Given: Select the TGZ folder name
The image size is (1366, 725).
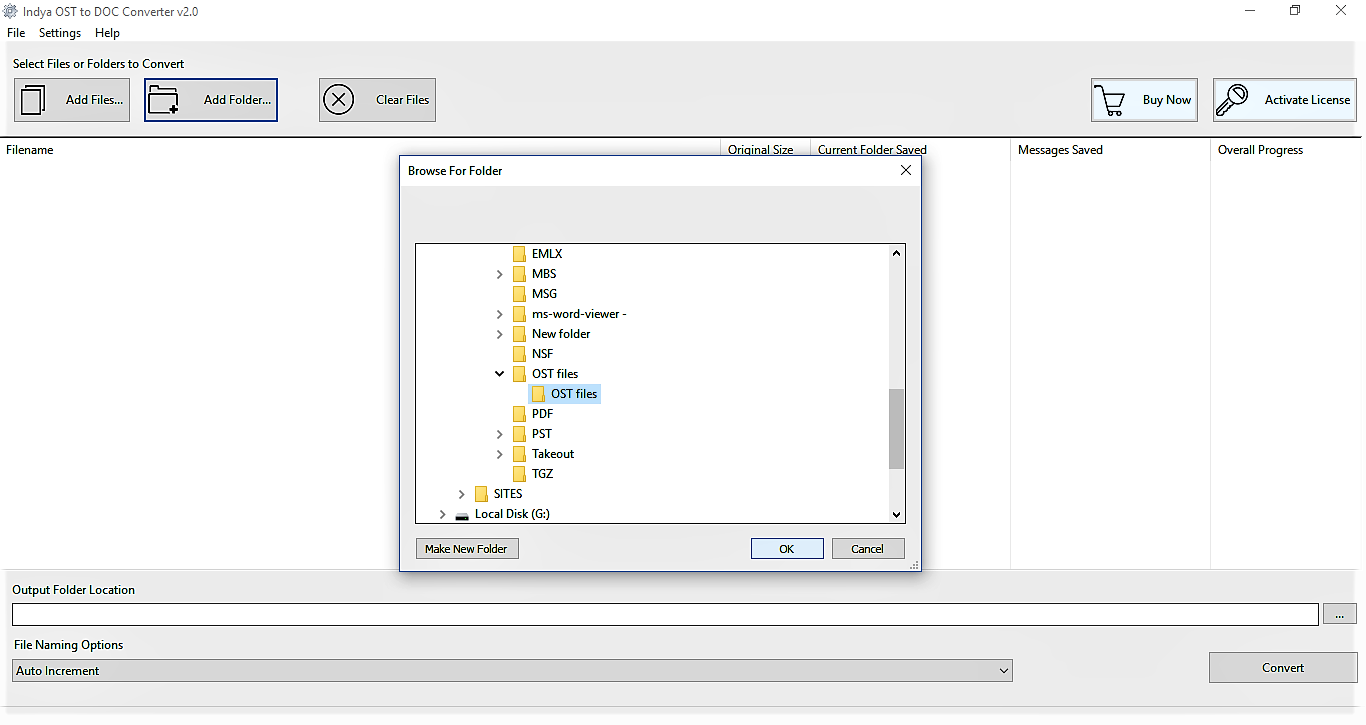Looking at the screenshot, I should pos(543,474).
